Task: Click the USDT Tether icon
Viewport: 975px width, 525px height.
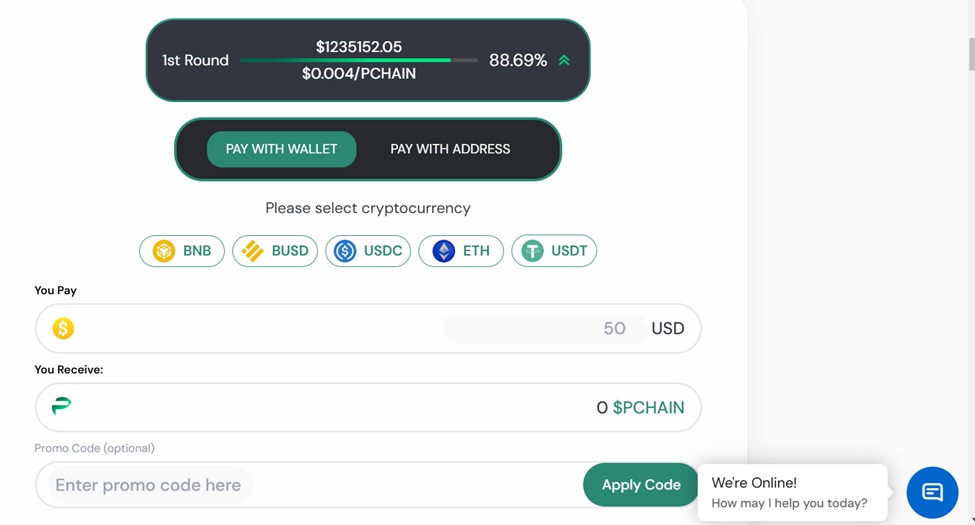Action: (532, 251)
